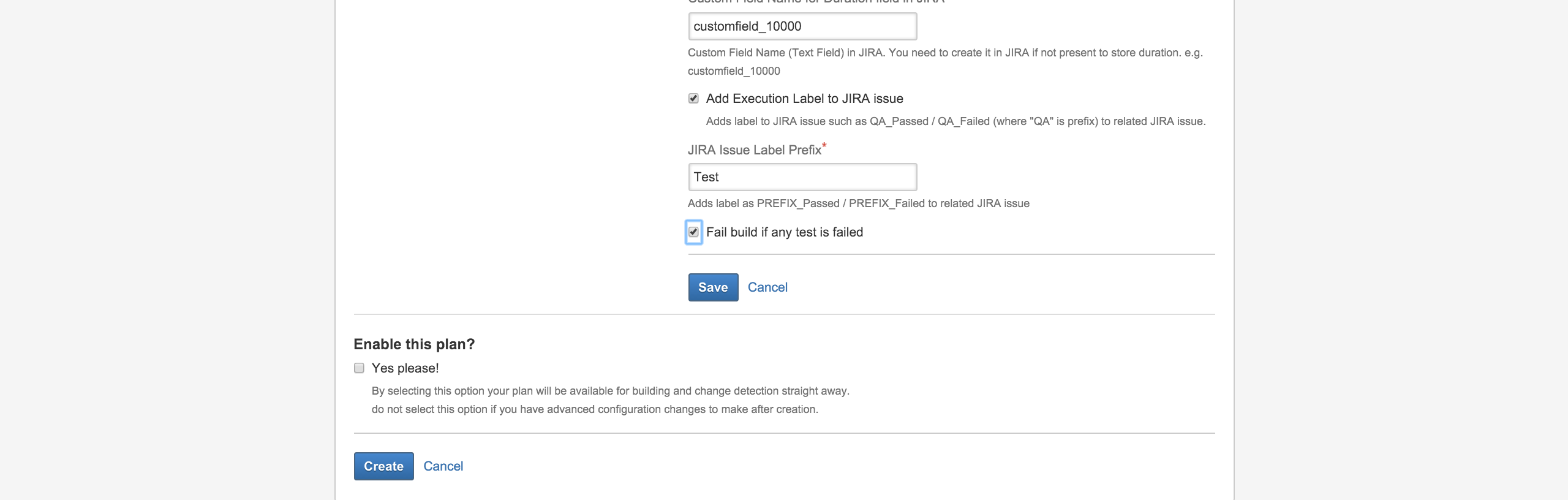The width and height of the screenshot is (1568, 500).
Task: Click the red required asterisk marker
Action: (x=824, y=146)
